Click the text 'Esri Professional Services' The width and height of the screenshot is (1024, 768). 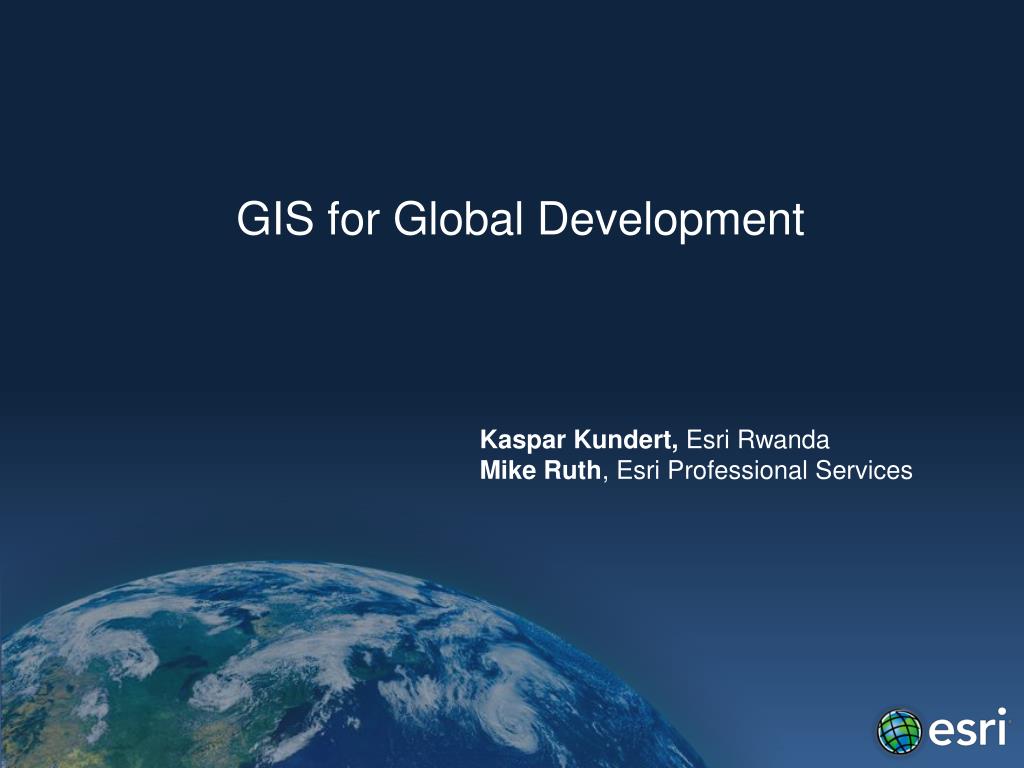click(764, 470)
